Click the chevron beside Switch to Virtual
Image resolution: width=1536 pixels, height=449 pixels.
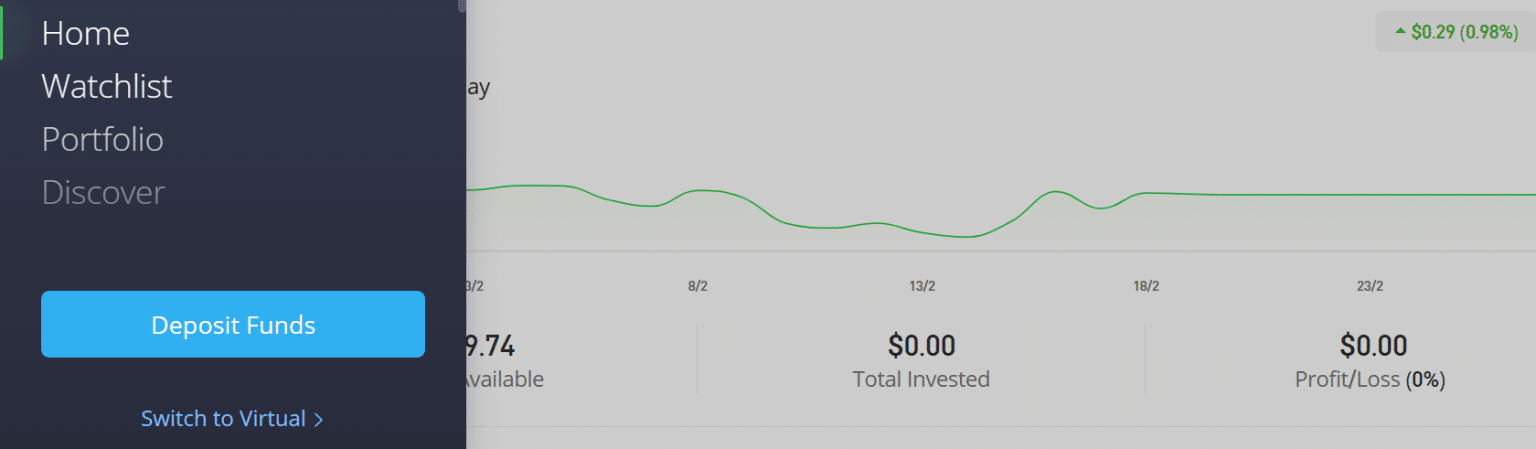click(x=319, y=420)
